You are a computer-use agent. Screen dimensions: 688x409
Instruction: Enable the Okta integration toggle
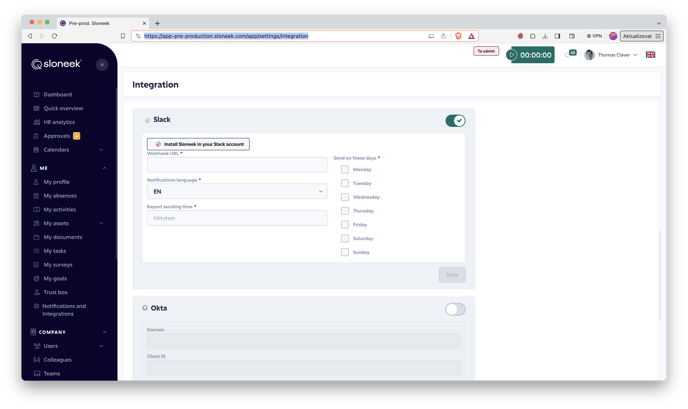click(x=455, y=309)
